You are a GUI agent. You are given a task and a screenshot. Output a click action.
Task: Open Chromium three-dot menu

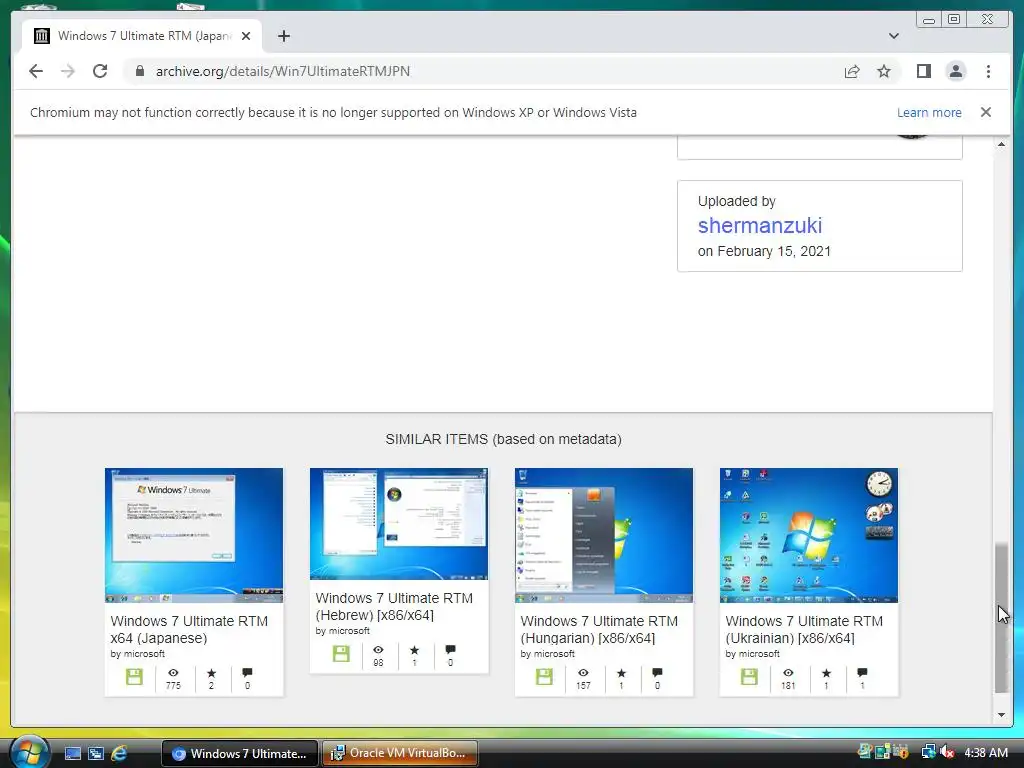pos(988,71)
